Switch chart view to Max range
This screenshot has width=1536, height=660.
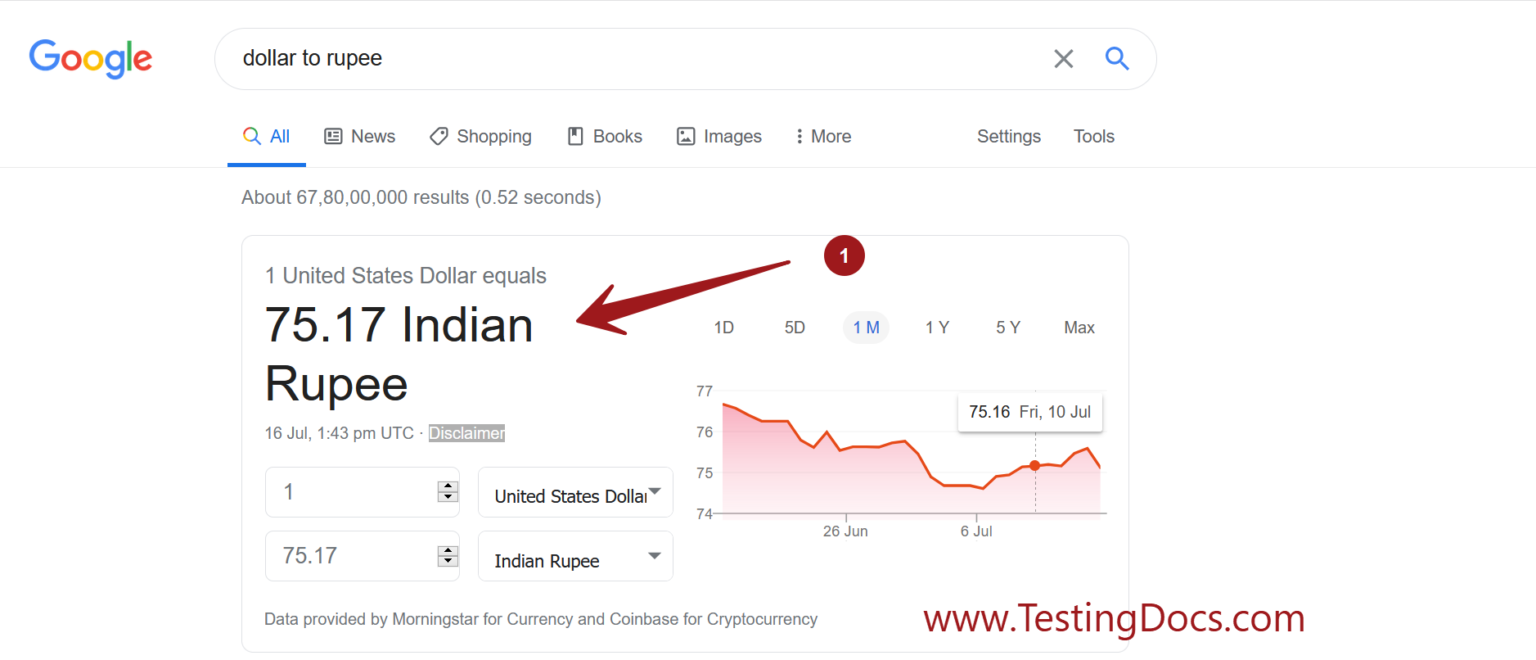click(x=1079, y=327)
